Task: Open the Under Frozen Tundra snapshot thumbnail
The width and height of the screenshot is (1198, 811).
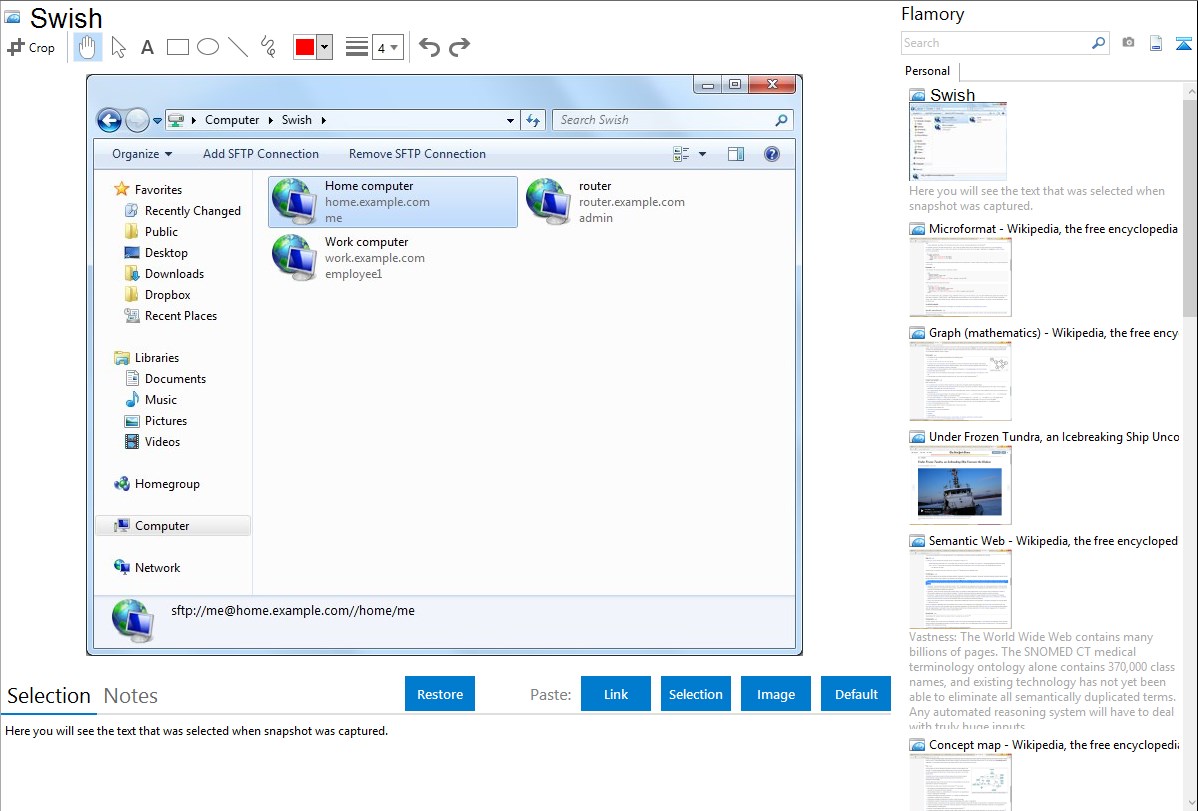Action: coord(960,485)
